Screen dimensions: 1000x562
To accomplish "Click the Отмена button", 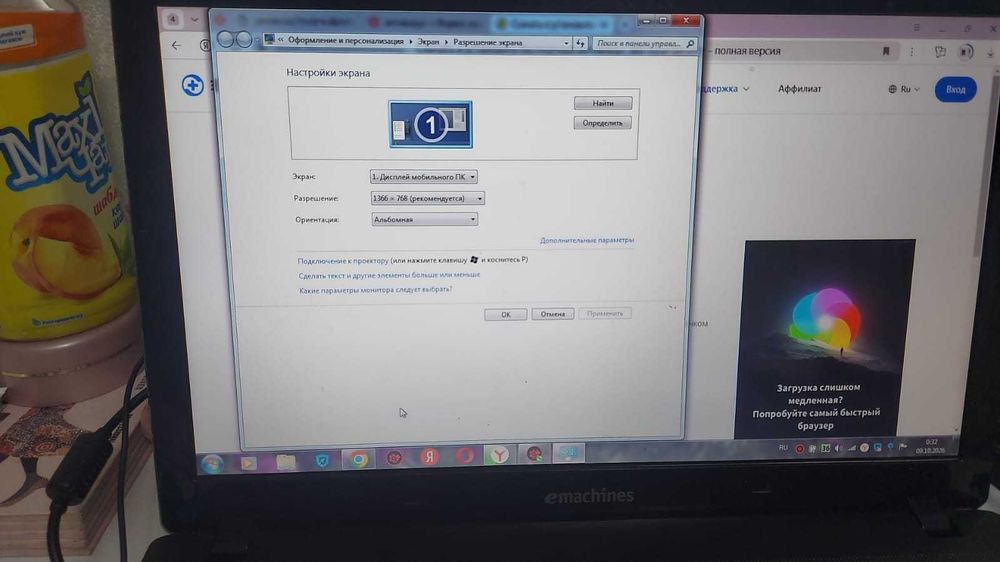I will 553,314.
